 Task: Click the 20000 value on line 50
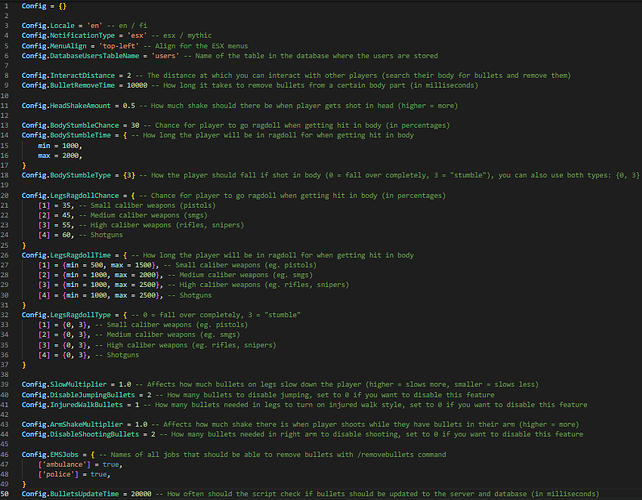[x=141, y=494]
